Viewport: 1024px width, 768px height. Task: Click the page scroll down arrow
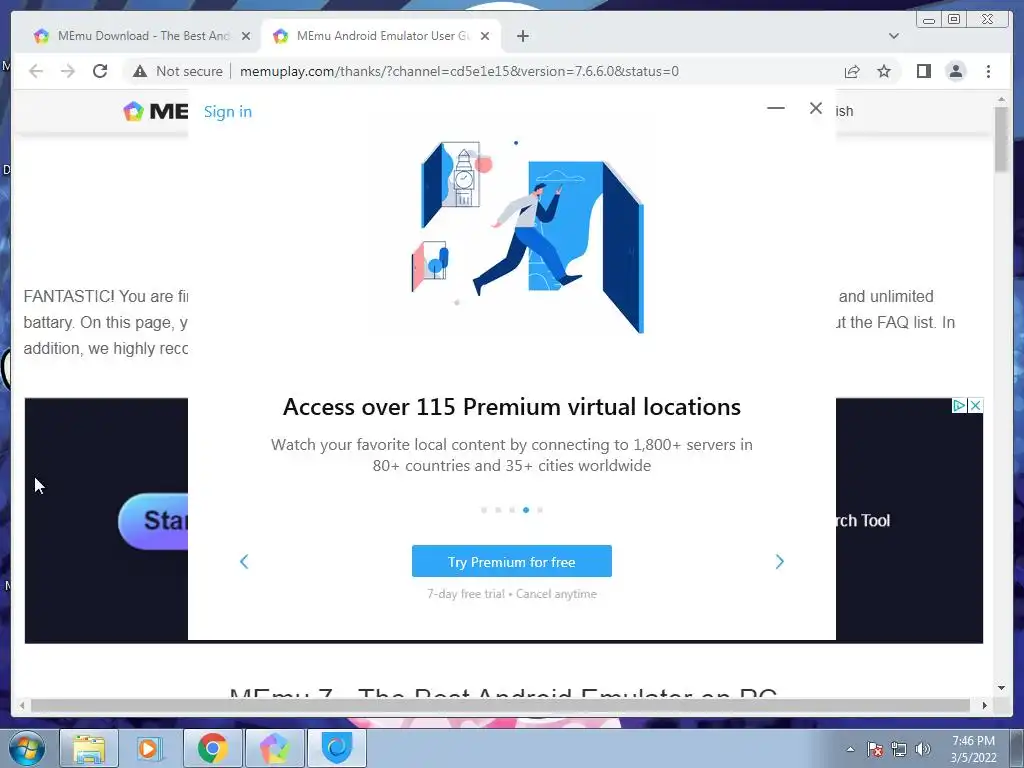(1002, 688)
